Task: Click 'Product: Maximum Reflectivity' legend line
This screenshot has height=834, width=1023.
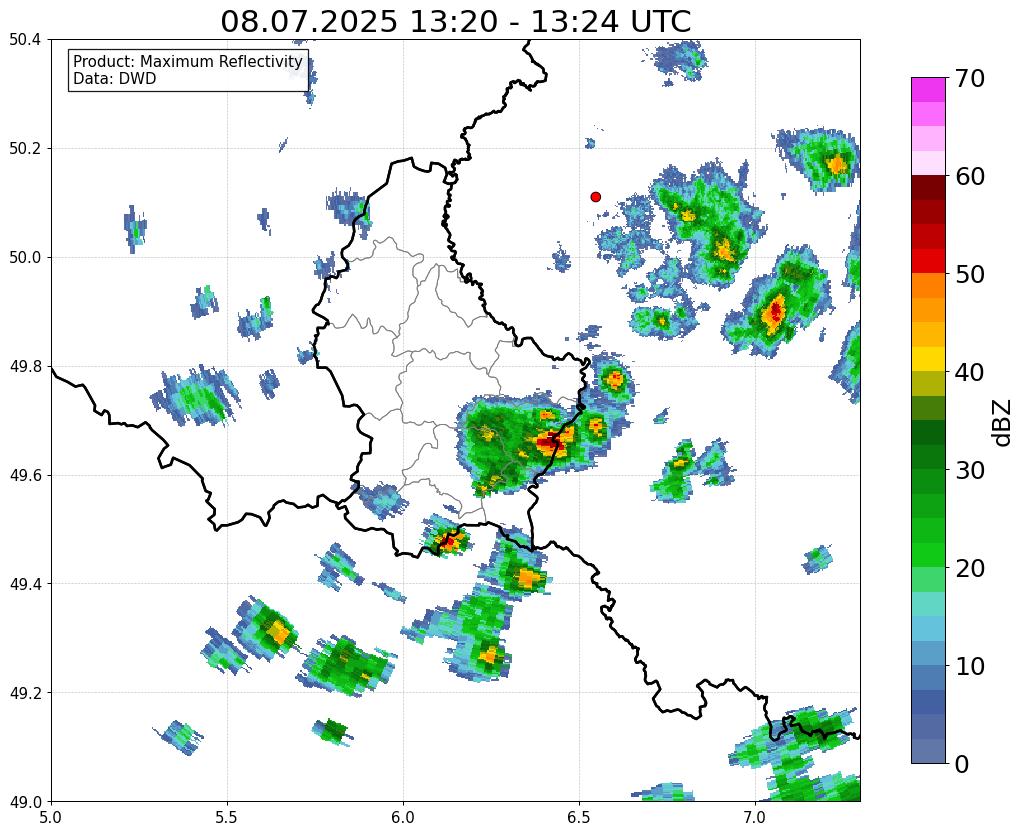Action: coord(188,61)
